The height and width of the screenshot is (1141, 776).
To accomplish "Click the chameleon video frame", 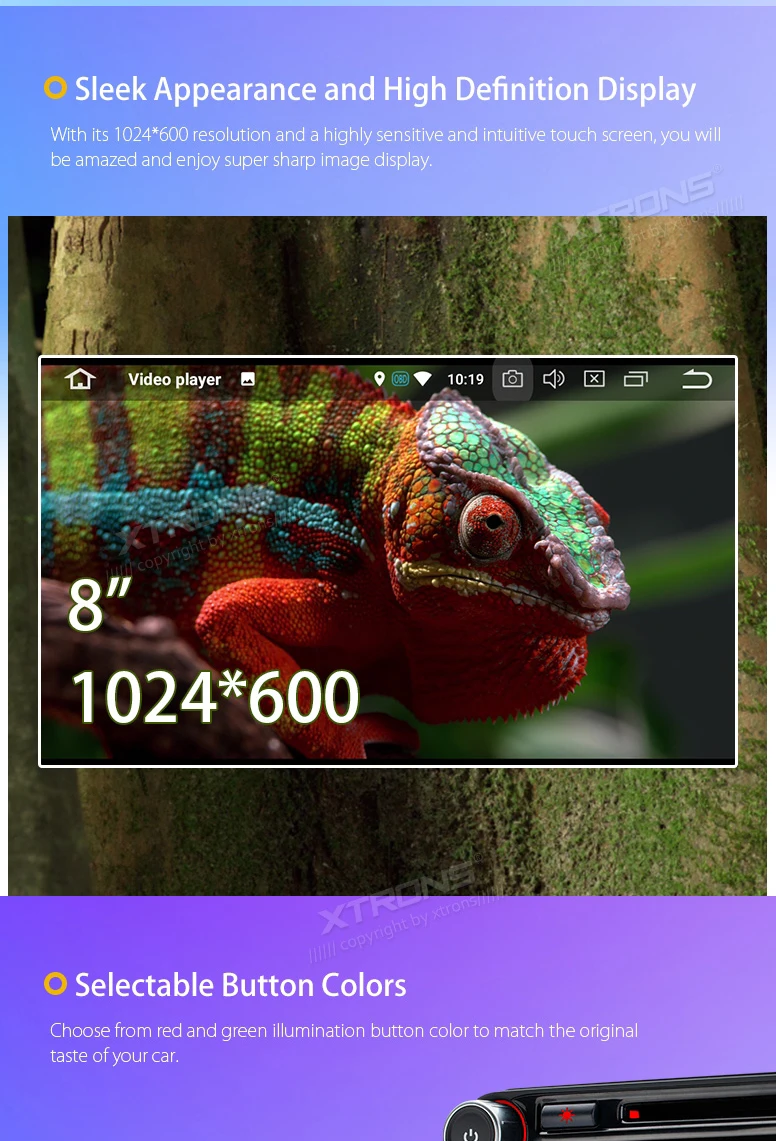I will (387, 561).
